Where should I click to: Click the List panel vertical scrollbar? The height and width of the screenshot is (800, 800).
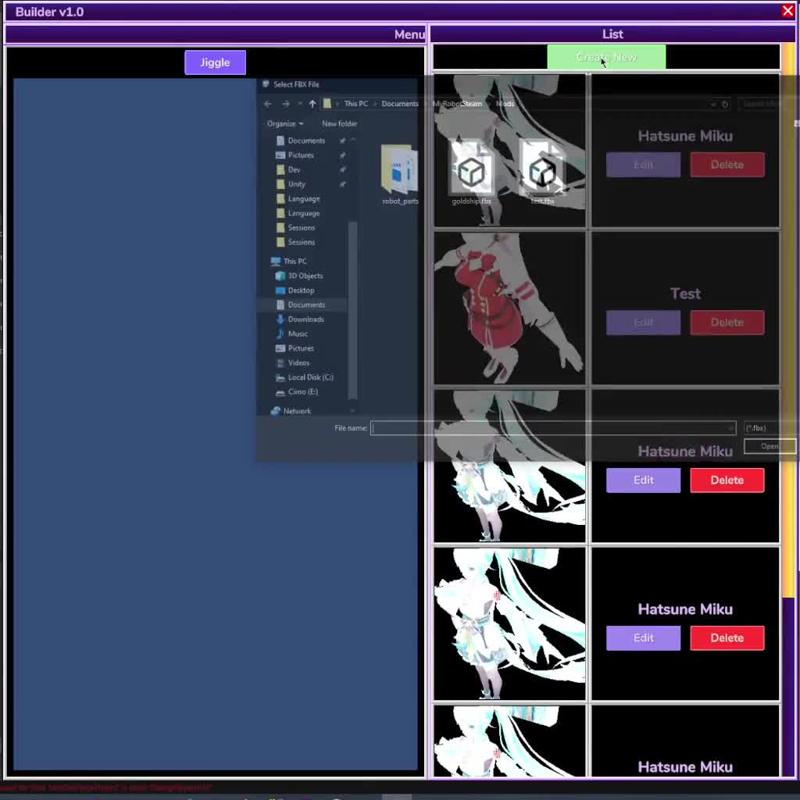coord(789,320)
